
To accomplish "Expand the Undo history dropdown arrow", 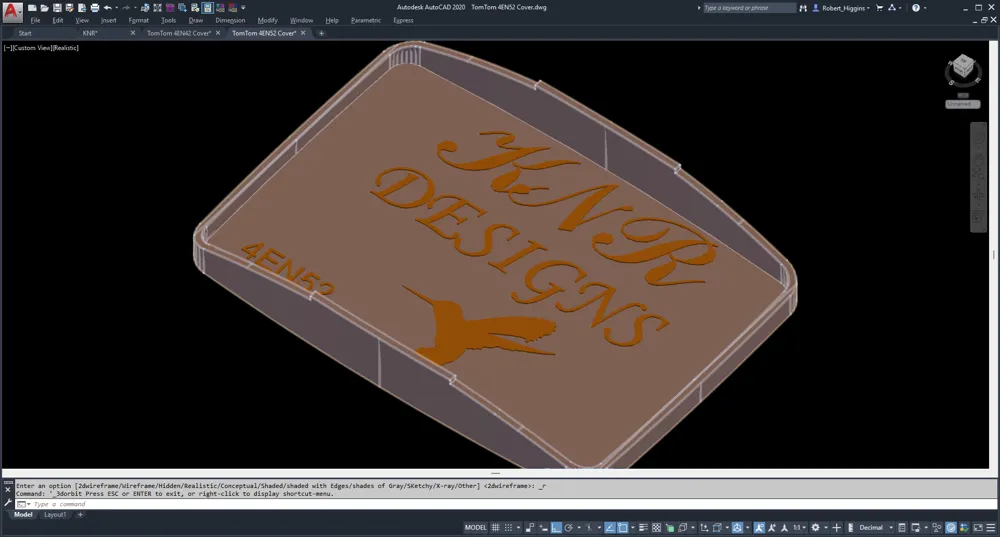I will [x=117, y=8].
